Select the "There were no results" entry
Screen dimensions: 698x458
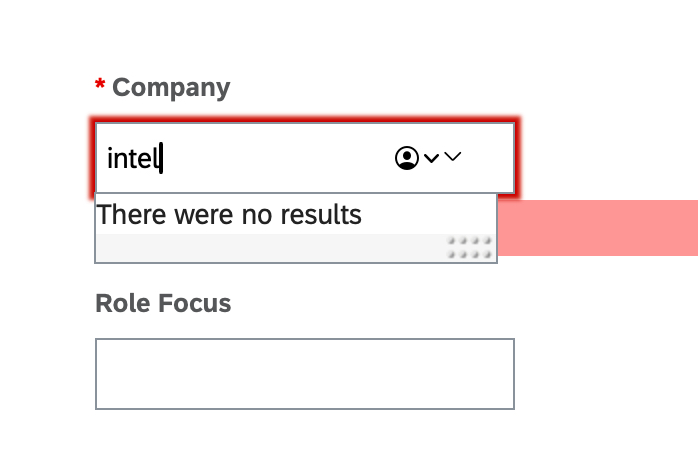(x=229, y=214)
